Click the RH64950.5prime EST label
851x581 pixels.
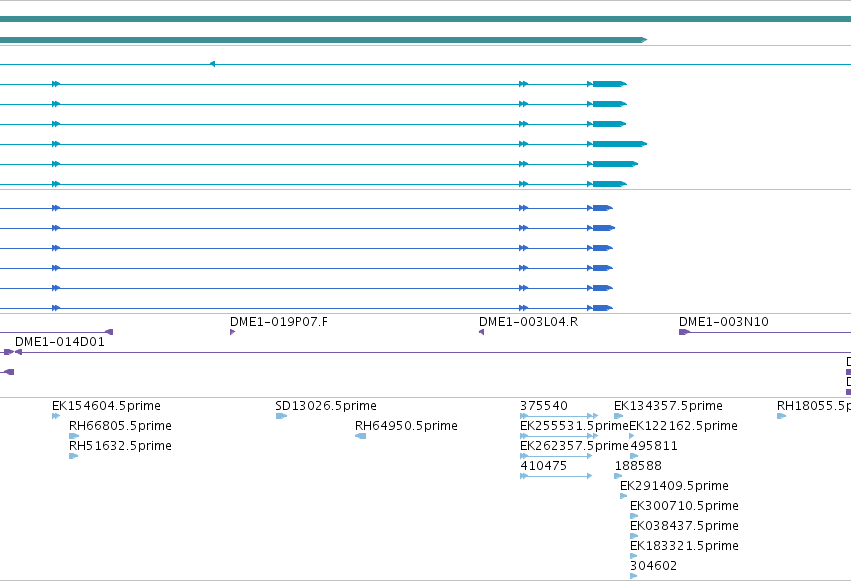pyautogui.click(x=406, y=426)
